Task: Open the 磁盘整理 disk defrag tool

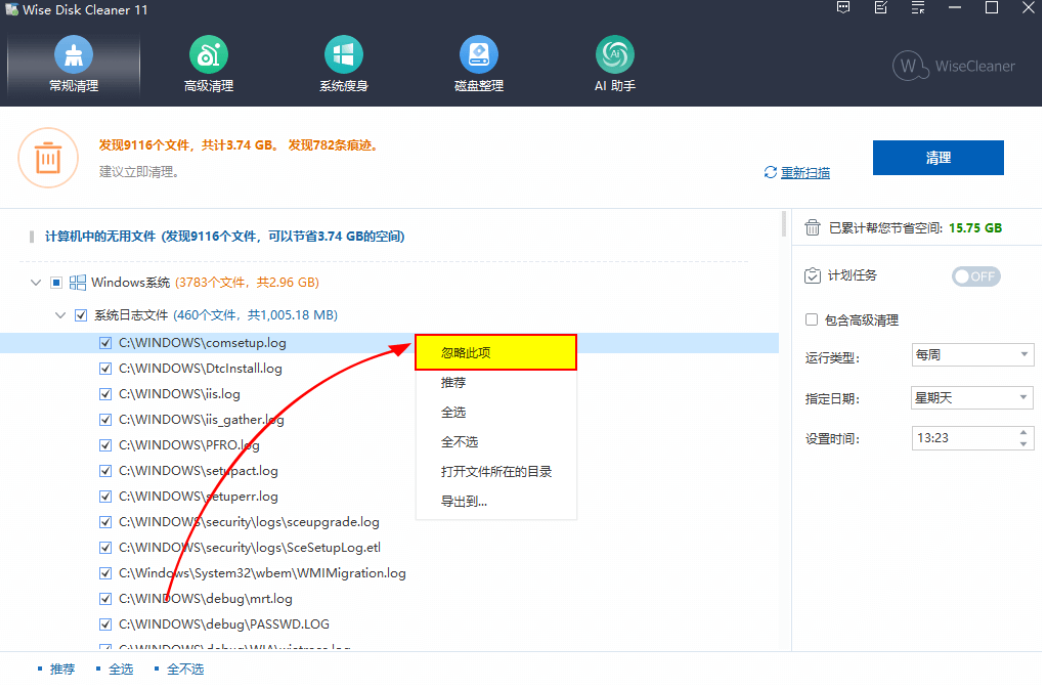Action: click(478, 64)
